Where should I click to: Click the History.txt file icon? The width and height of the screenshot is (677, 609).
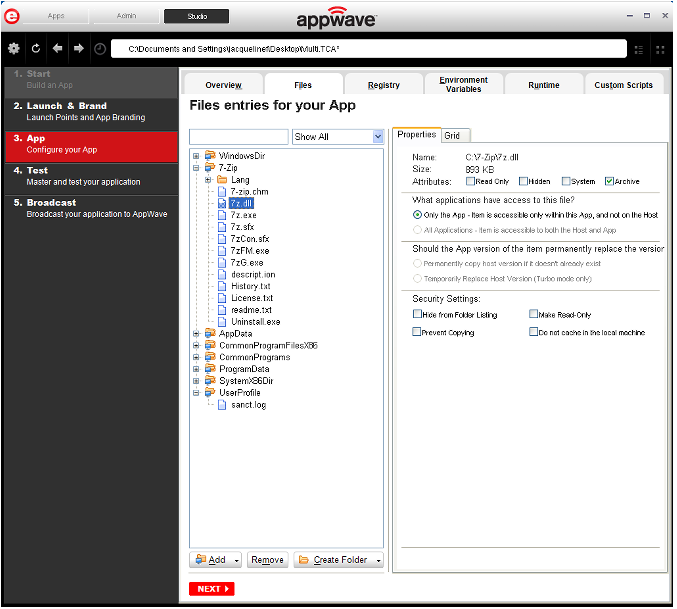(222, 286)
